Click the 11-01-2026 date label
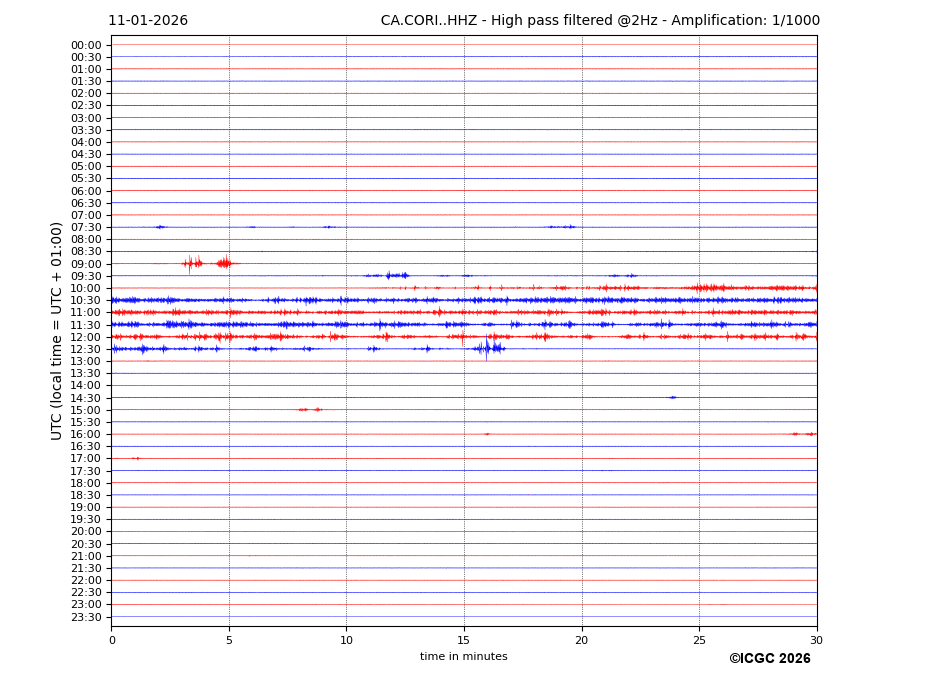The image size is (927, 696). (x=148, y=21)
